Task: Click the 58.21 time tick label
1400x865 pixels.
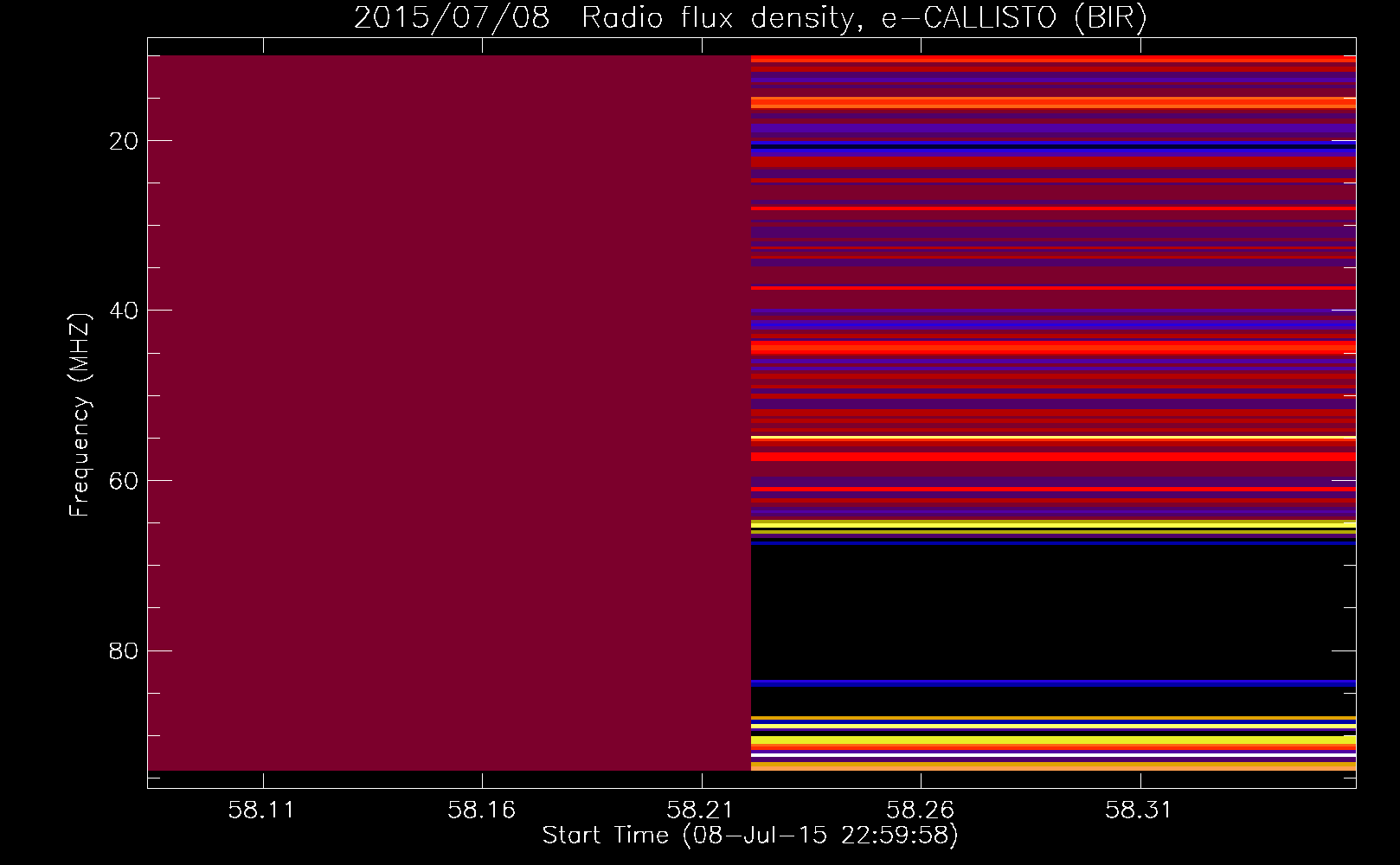Action: click(x=701, y=811)
